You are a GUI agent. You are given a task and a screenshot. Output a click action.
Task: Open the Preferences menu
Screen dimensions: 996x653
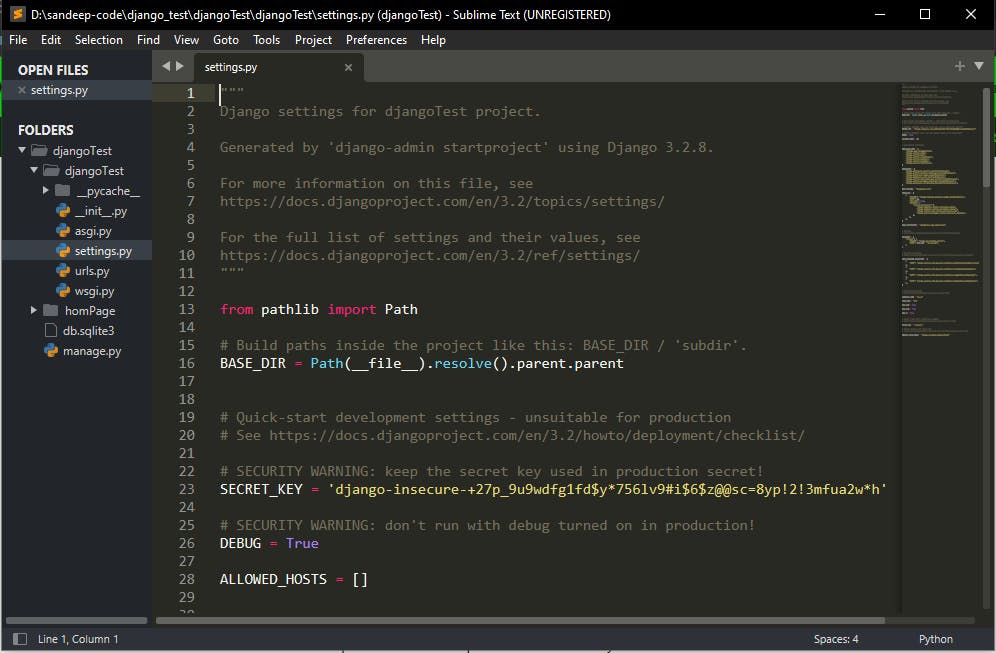(376, 40)
